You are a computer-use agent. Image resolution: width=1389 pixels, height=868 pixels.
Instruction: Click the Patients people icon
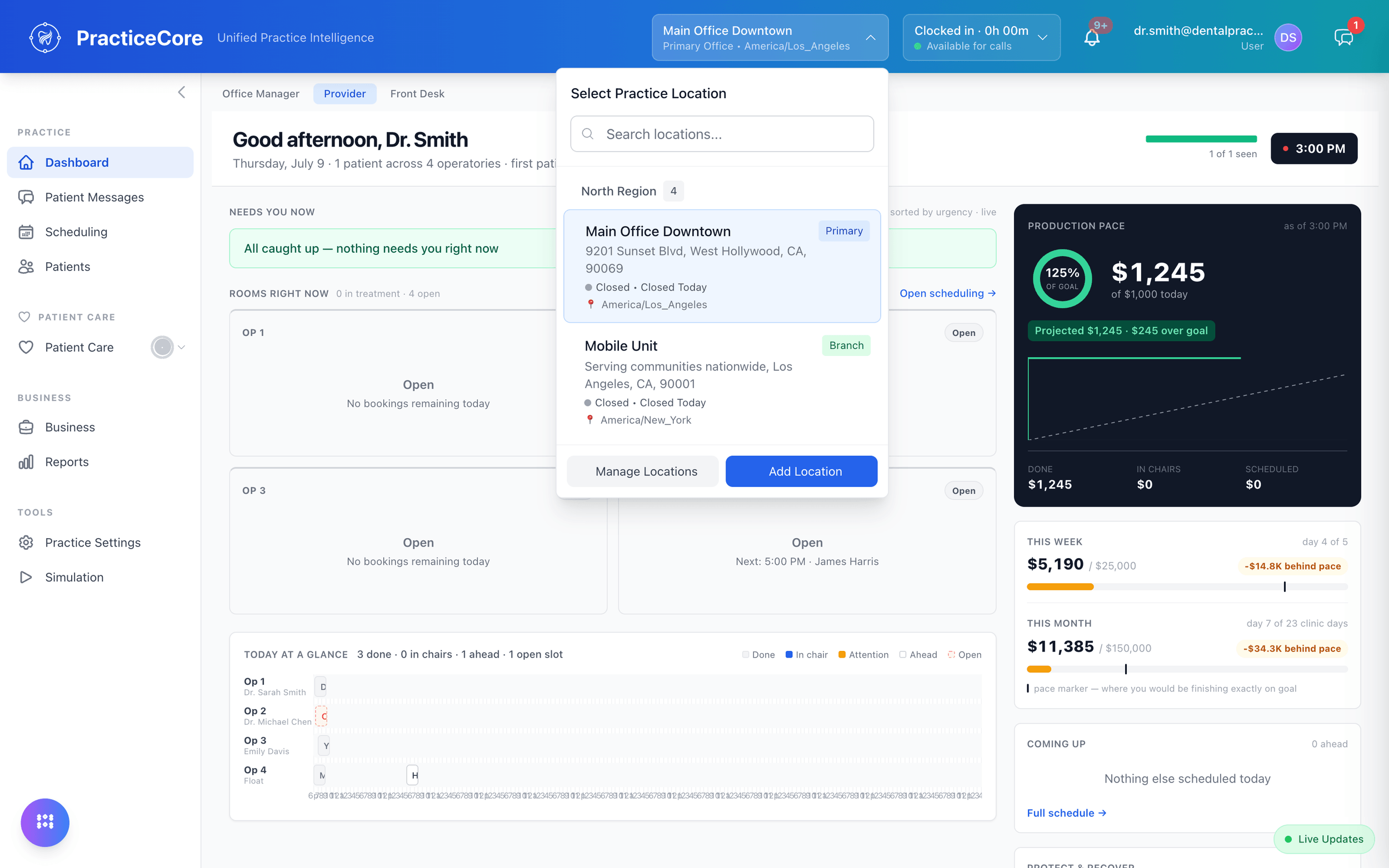26,267
